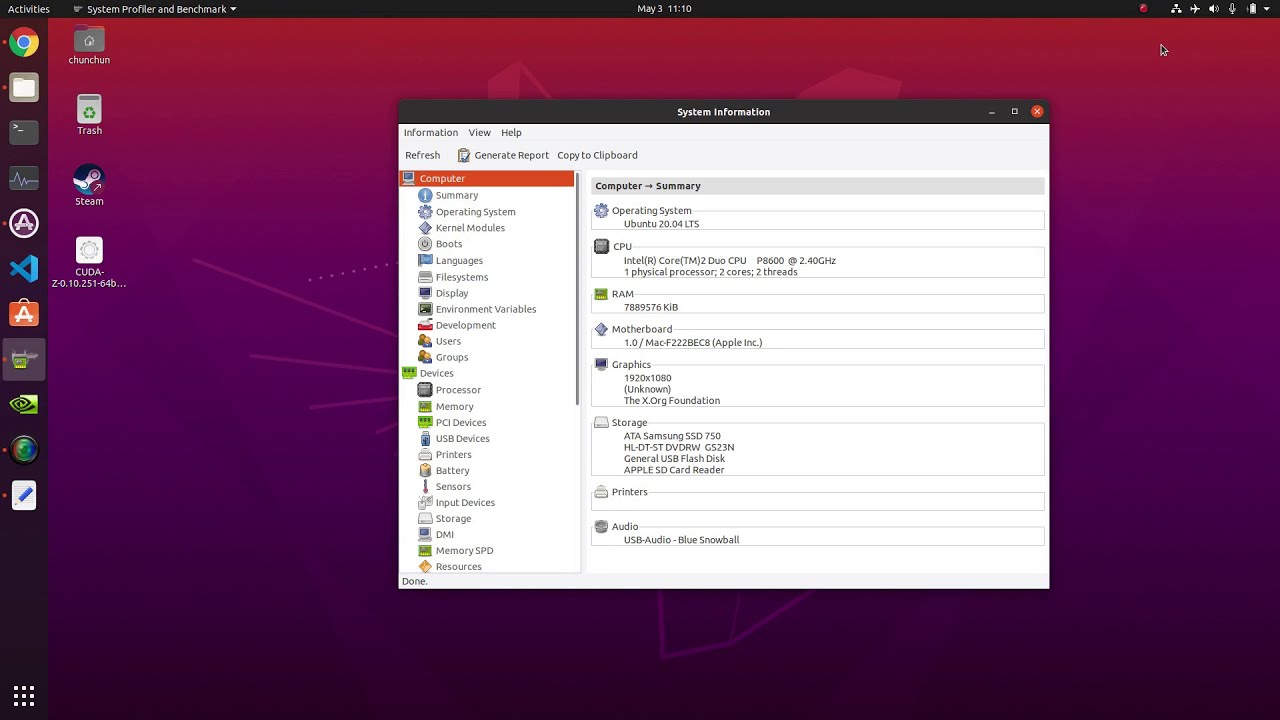Viewport: 1280px width, 720px height.
Task: Select the Boots icon in sidebar
Action: click(x=425, y=244)
